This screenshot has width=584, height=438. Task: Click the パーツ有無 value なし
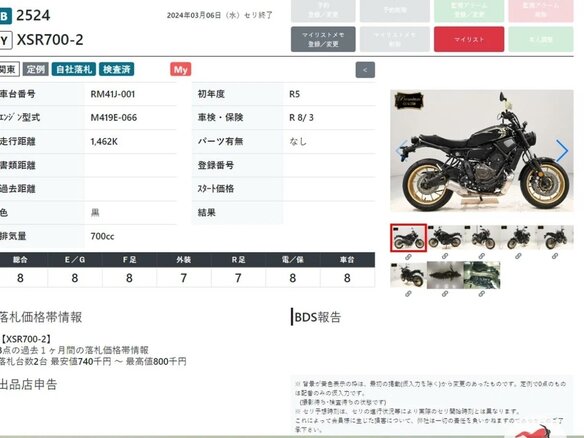pos(298,142)
